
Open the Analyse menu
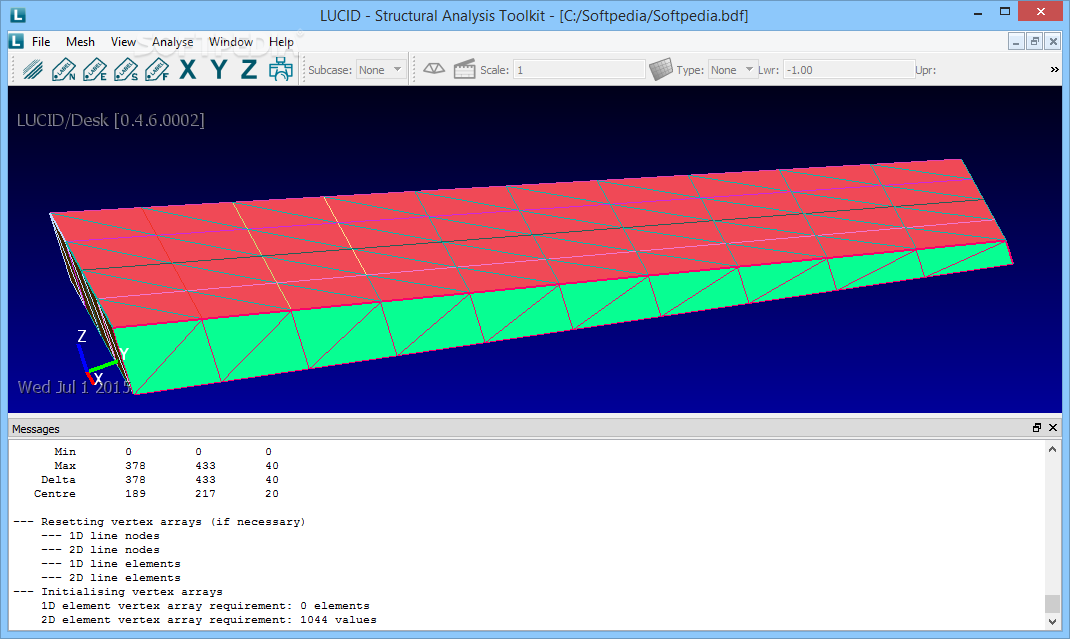pos(173,42)
